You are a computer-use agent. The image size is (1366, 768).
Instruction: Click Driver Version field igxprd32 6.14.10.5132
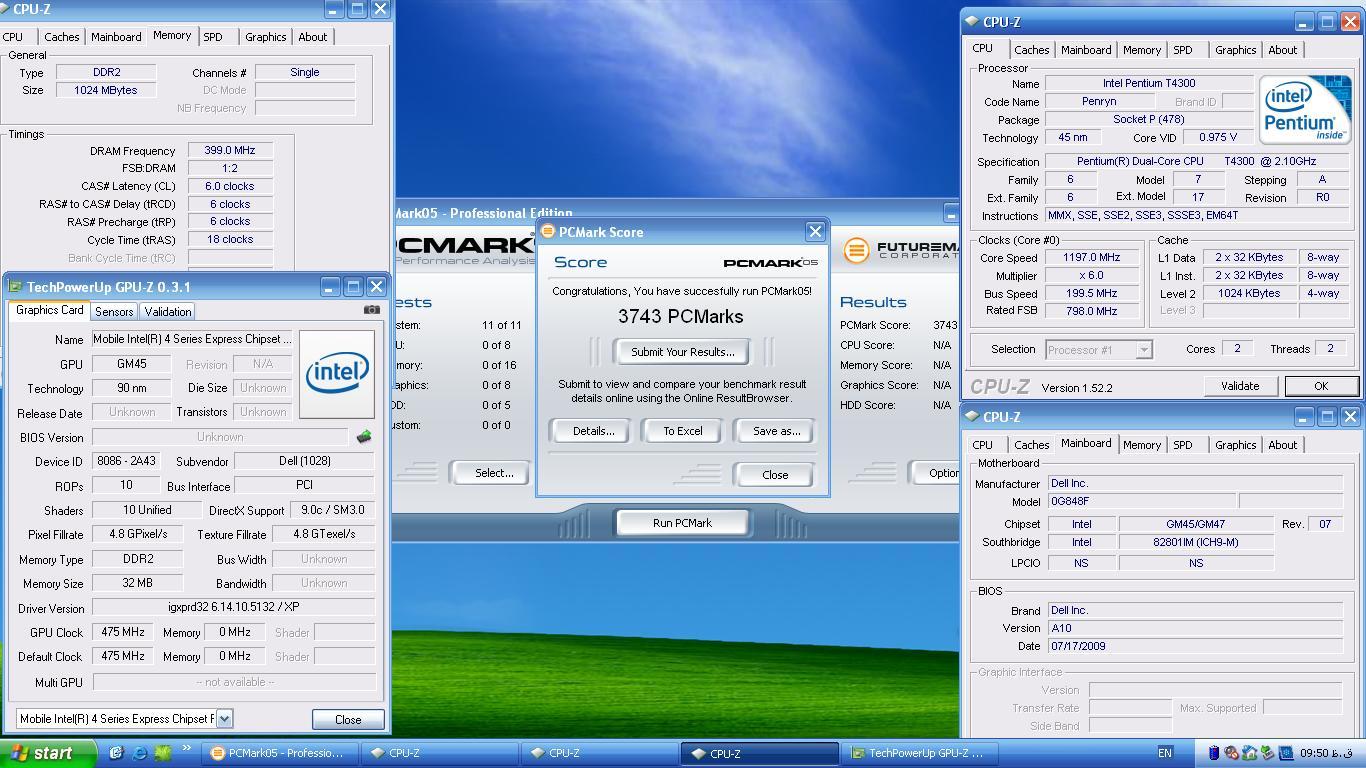[234, 607]
